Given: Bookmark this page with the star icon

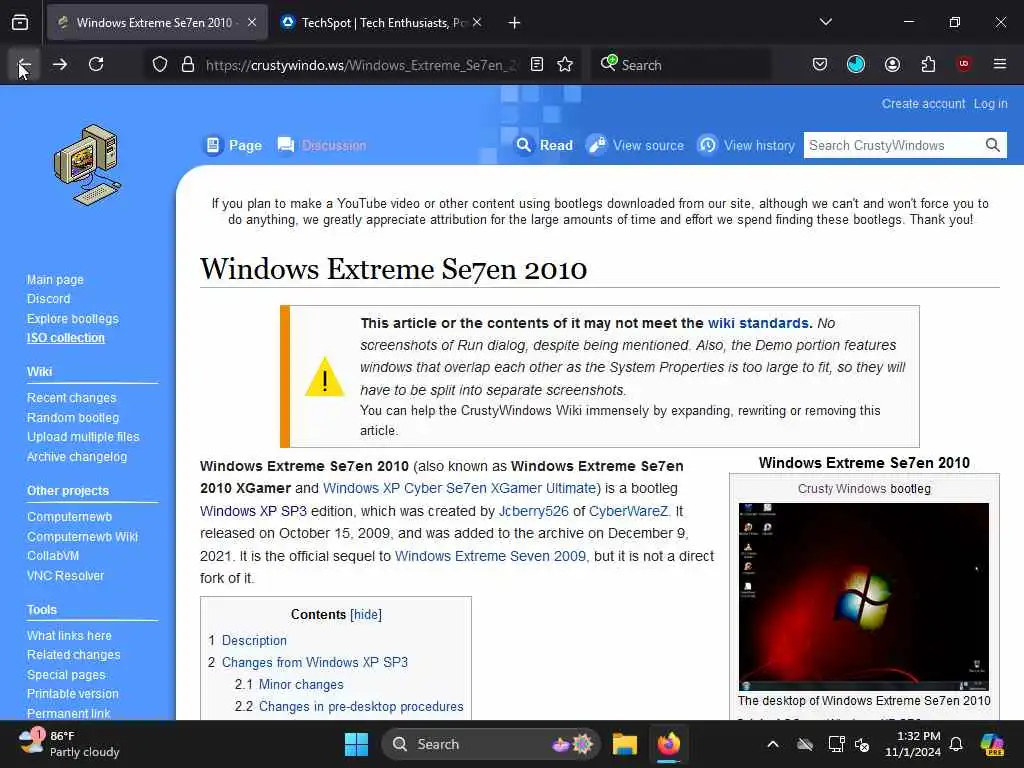Looking at the screenshot, I should click(x=566, y=65).
